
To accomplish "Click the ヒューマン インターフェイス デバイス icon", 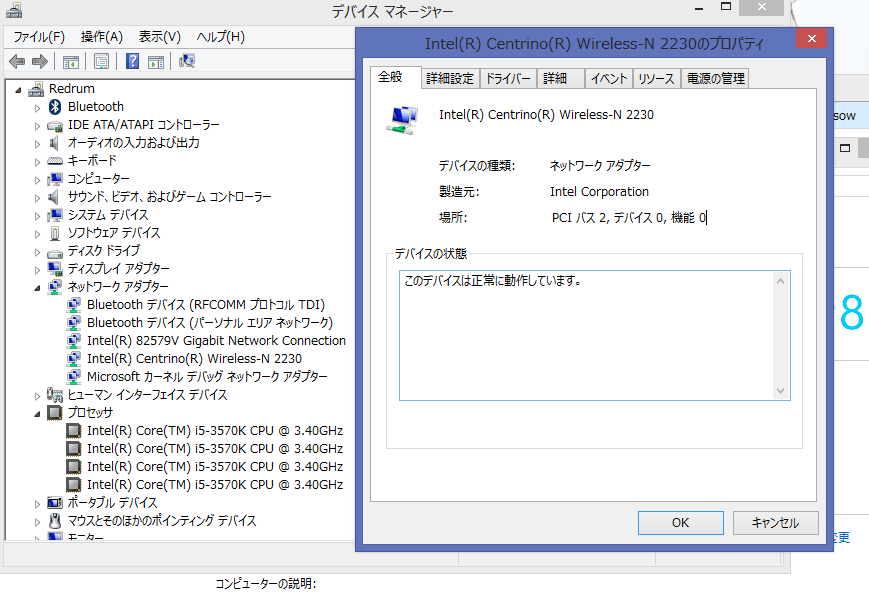I will pos(55,395).
